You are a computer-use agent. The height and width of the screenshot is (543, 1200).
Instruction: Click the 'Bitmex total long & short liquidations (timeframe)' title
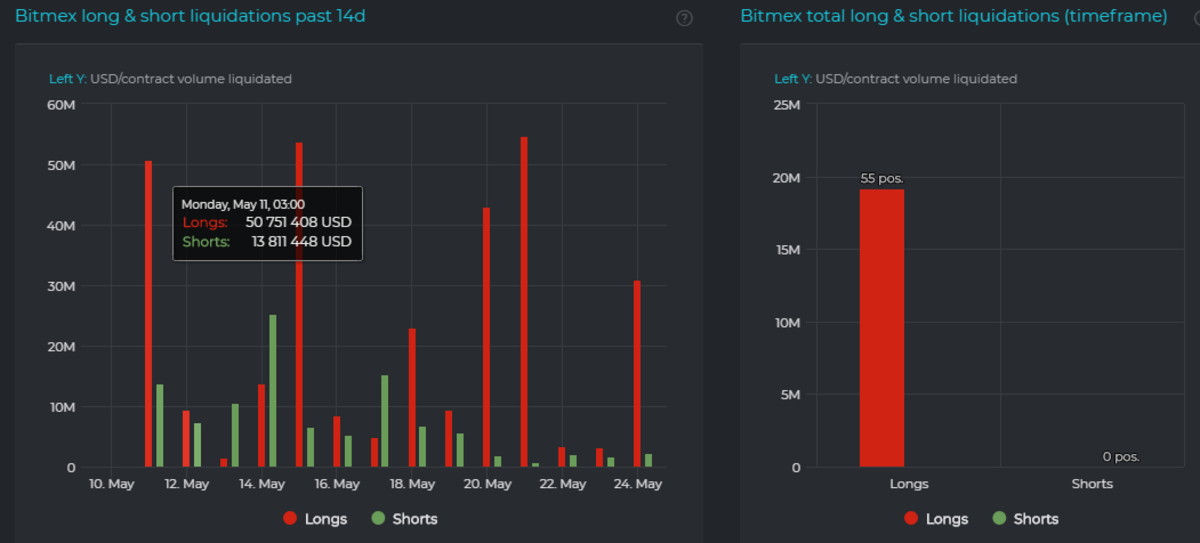coord(954,16)
